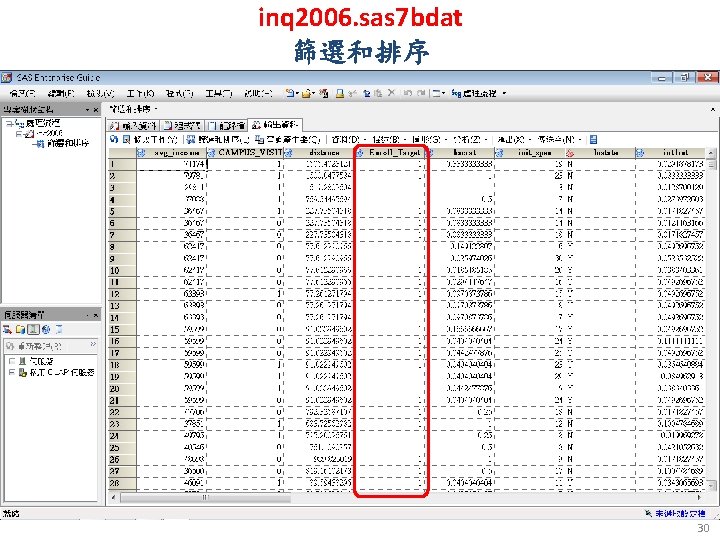Screen dimensions: 720x540
Task: Close the server list panel
Action: pyautogui.click(x=96, y=315)
